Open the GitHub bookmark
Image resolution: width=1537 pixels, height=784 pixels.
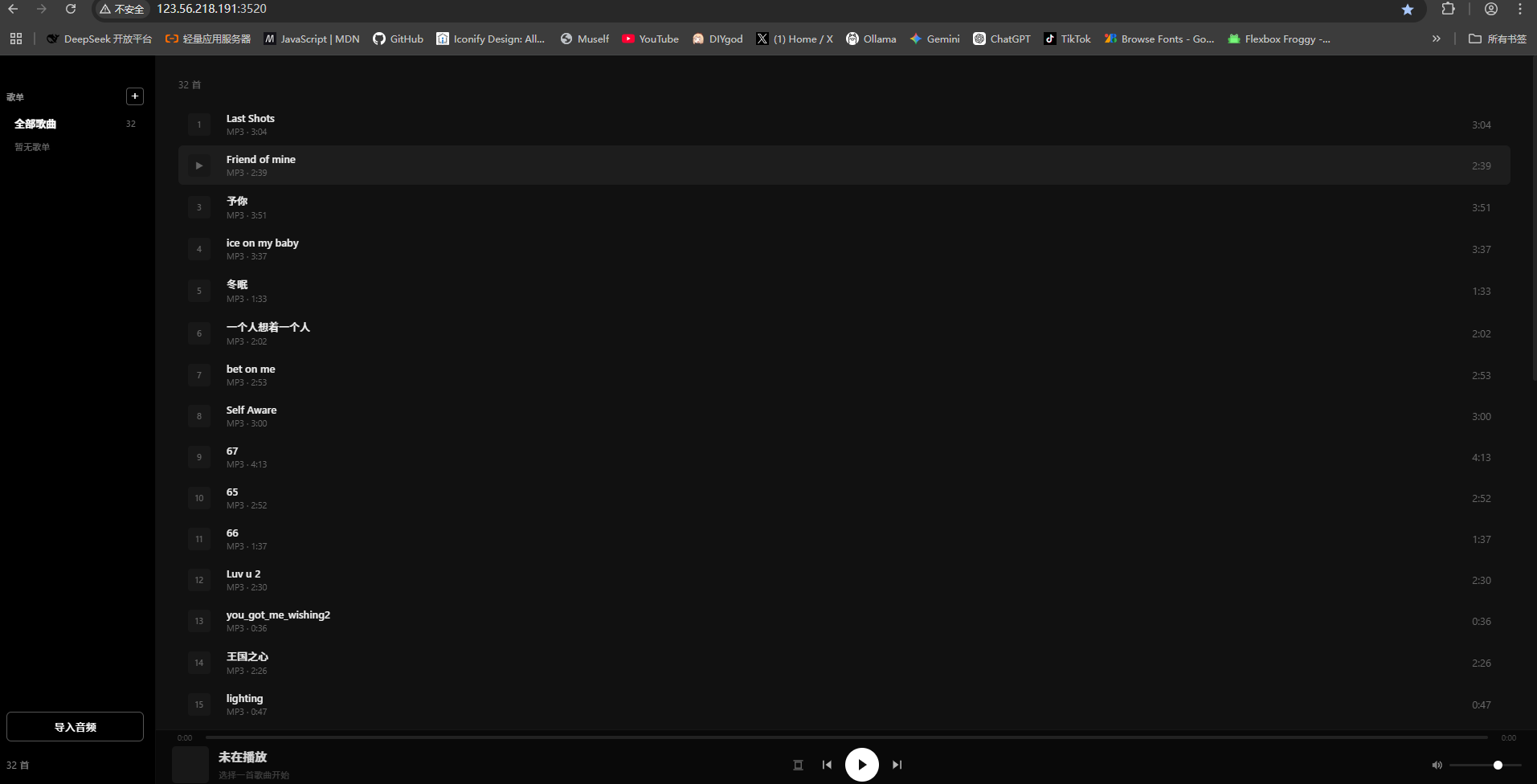(x=398, y=39)
